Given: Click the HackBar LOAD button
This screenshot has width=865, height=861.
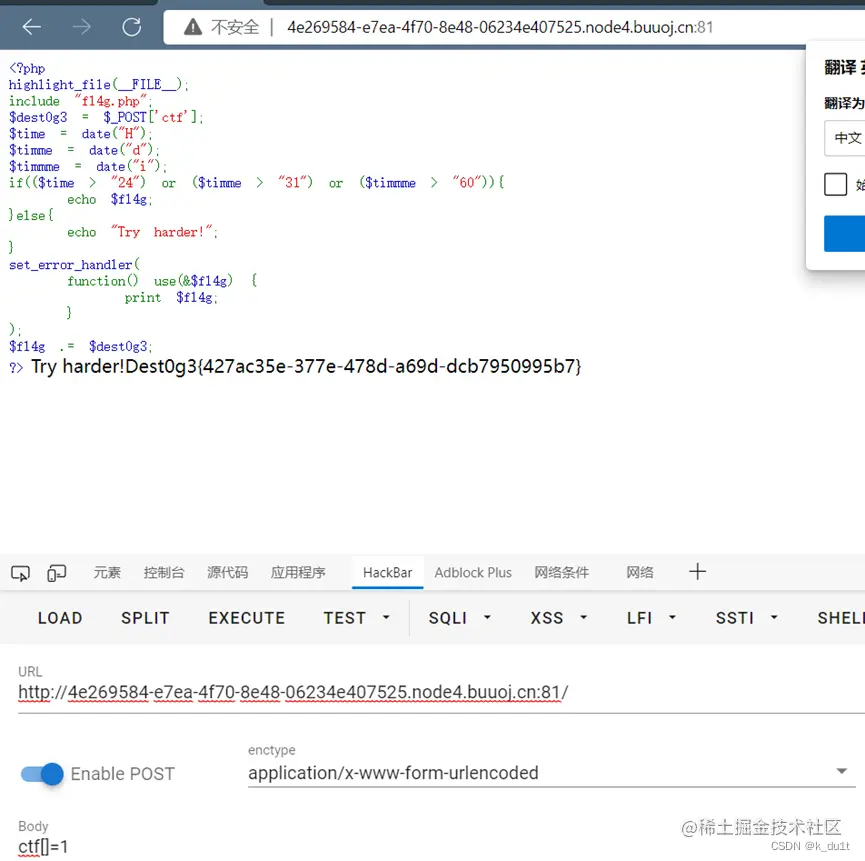Looking at the screenshot, I should (60, 618).
